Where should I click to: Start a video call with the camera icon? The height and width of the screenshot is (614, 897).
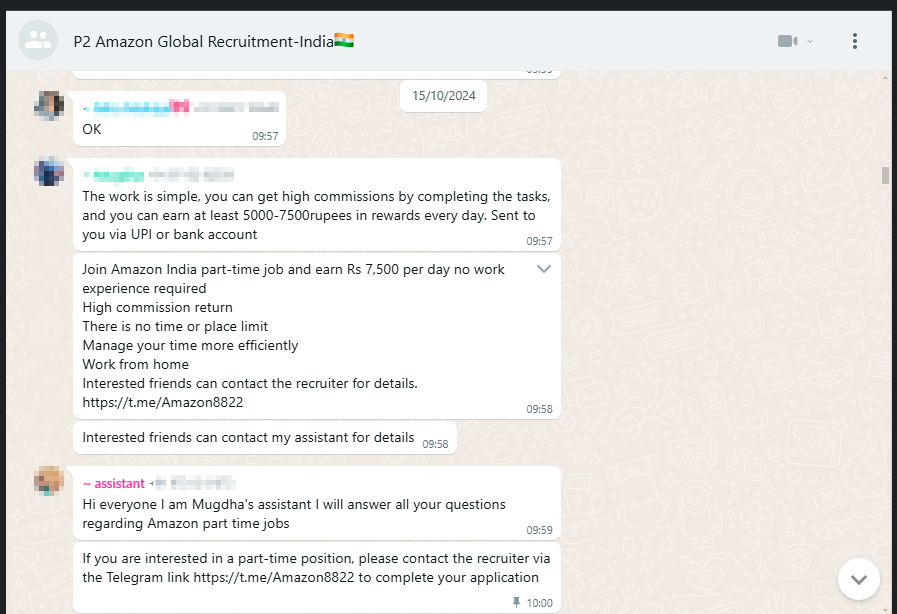coord(787,41)
